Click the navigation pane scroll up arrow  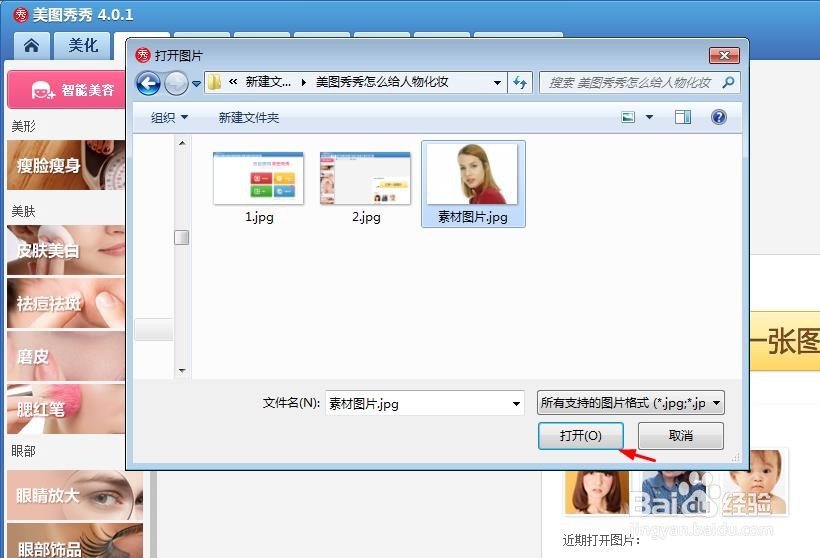[x=182, y=143]
